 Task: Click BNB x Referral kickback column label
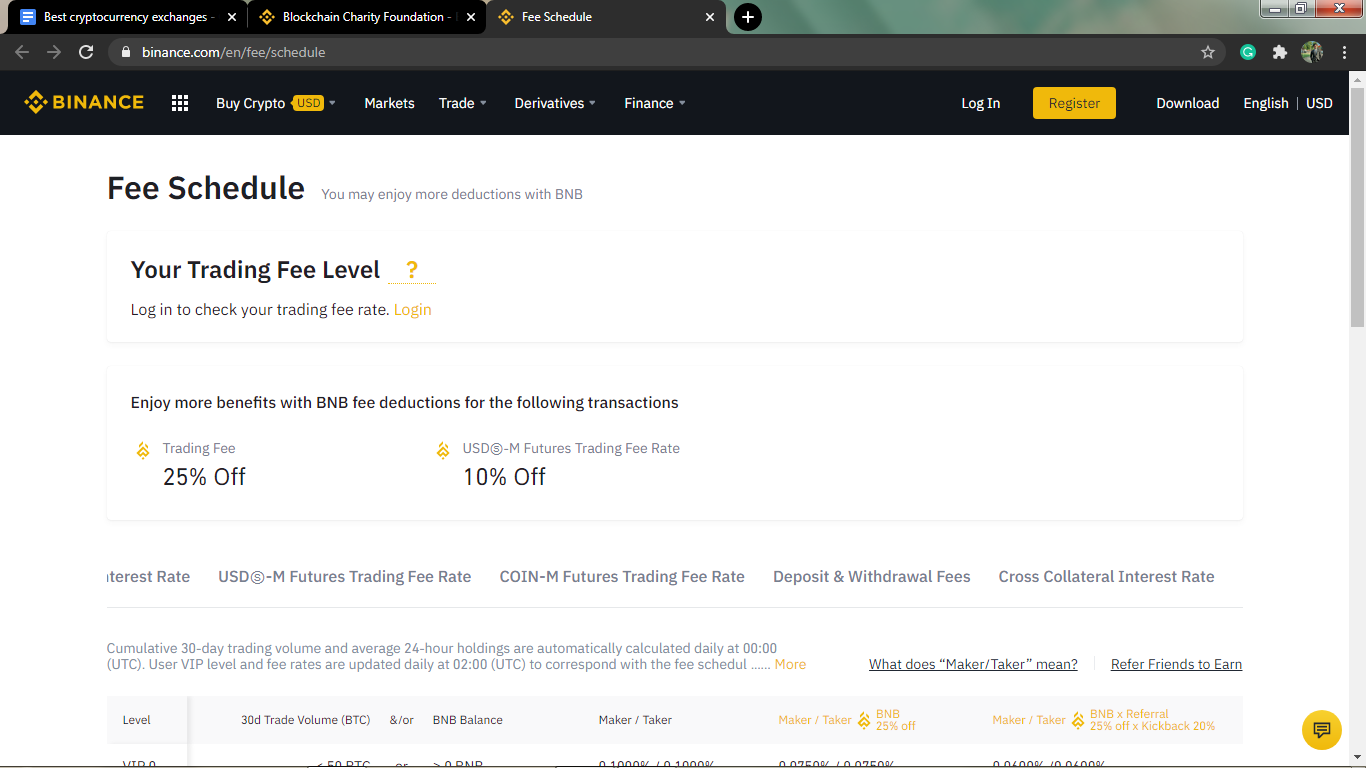pos(1152,720)
